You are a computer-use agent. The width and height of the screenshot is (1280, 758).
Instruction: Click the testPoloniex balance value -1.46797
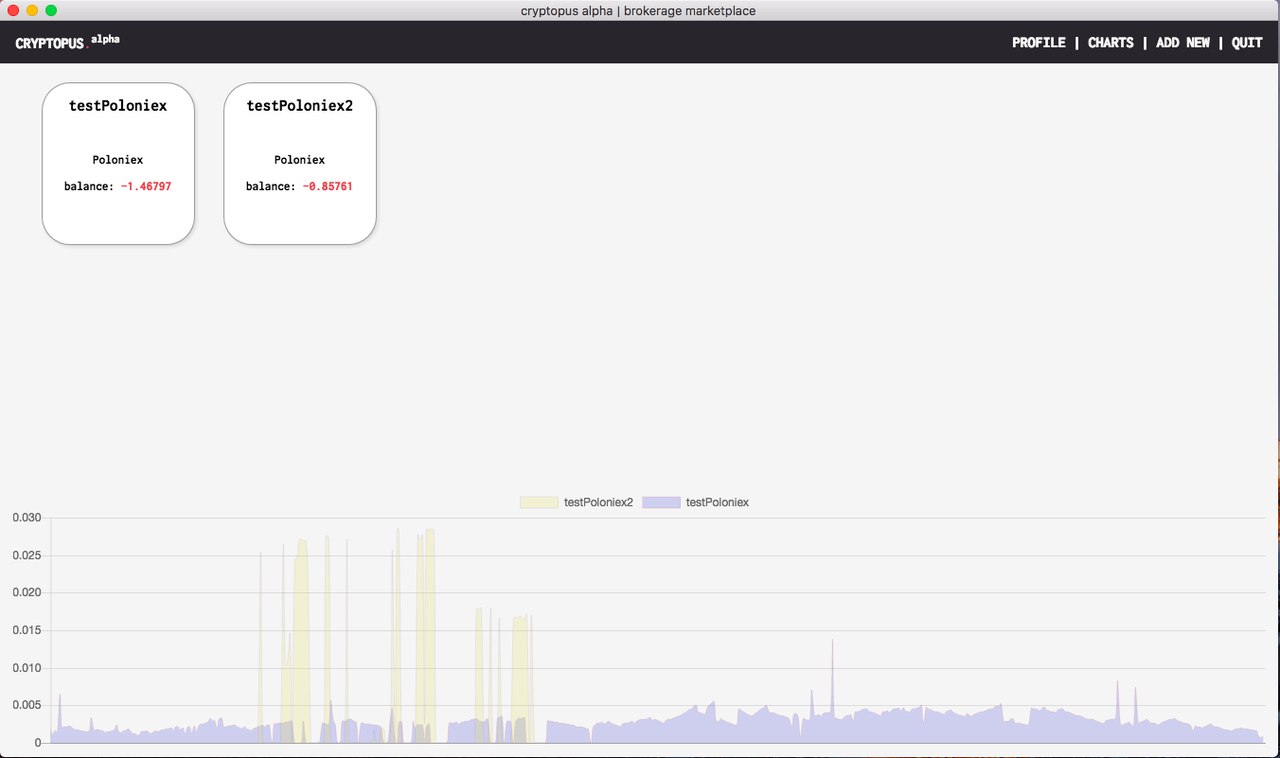pyautogui.click(x=146, y=186)
